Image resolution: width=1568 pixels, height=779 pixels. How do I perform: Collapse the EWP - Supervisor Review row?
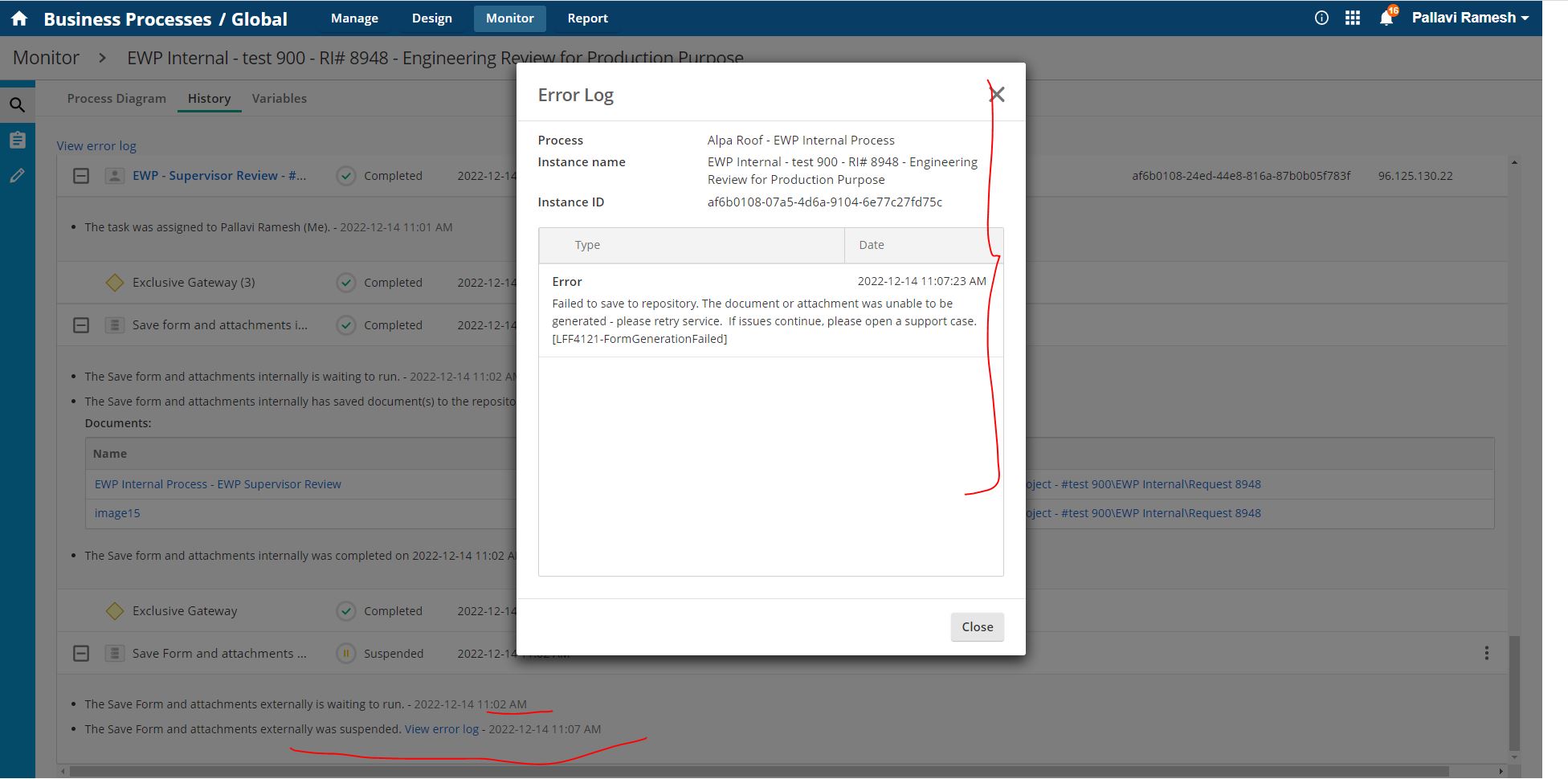(x=81, y=176)
